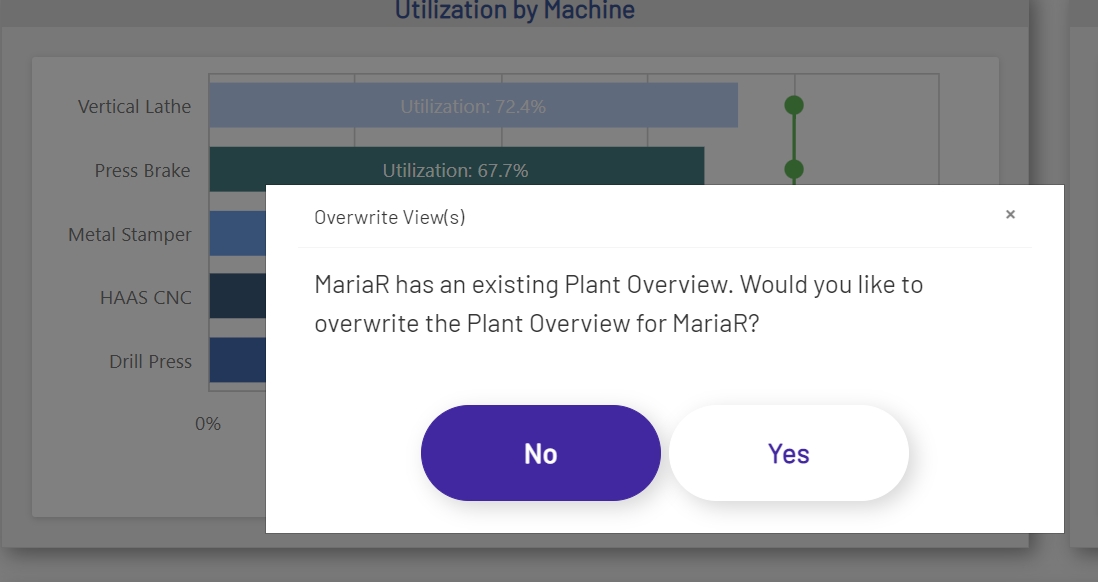This screenshot has width=1098, height=582.
Task: Click the No button
Action: pyautogui.click(x=540, y=453)
